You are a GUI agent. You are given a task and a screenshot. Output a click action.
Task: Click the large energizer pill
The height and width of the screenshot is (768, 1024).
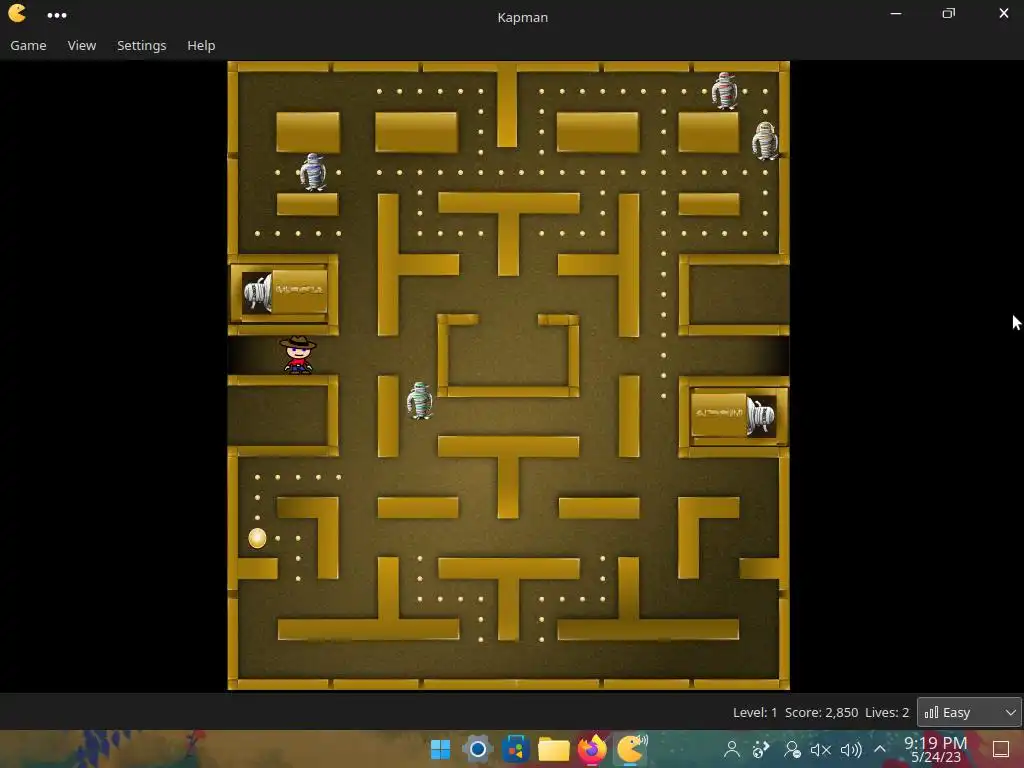[257, 538]
